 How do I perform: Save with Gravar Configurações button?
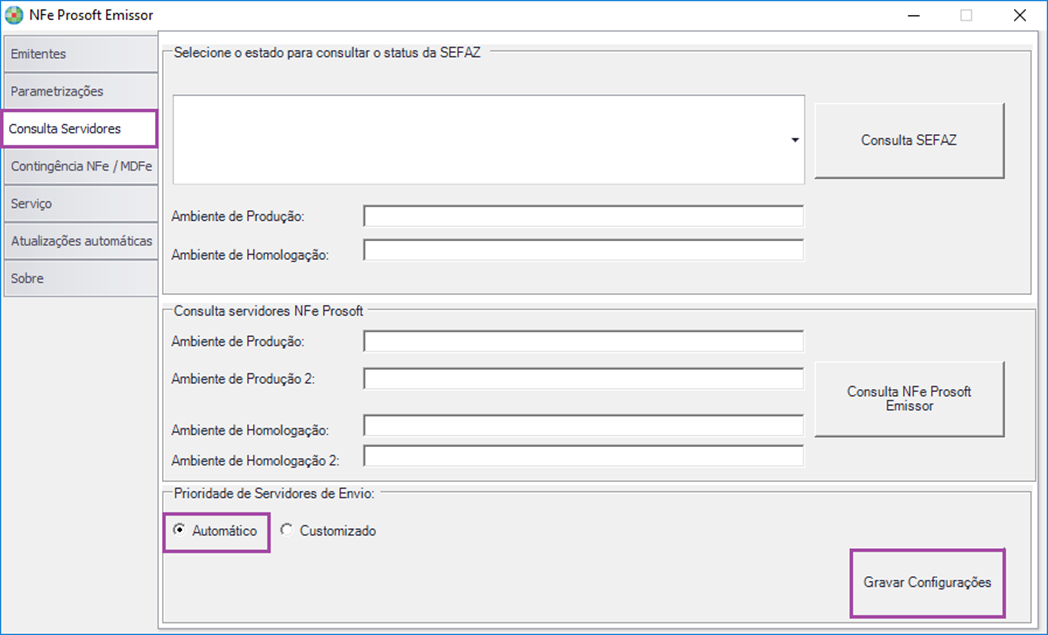tap(928, 583)
